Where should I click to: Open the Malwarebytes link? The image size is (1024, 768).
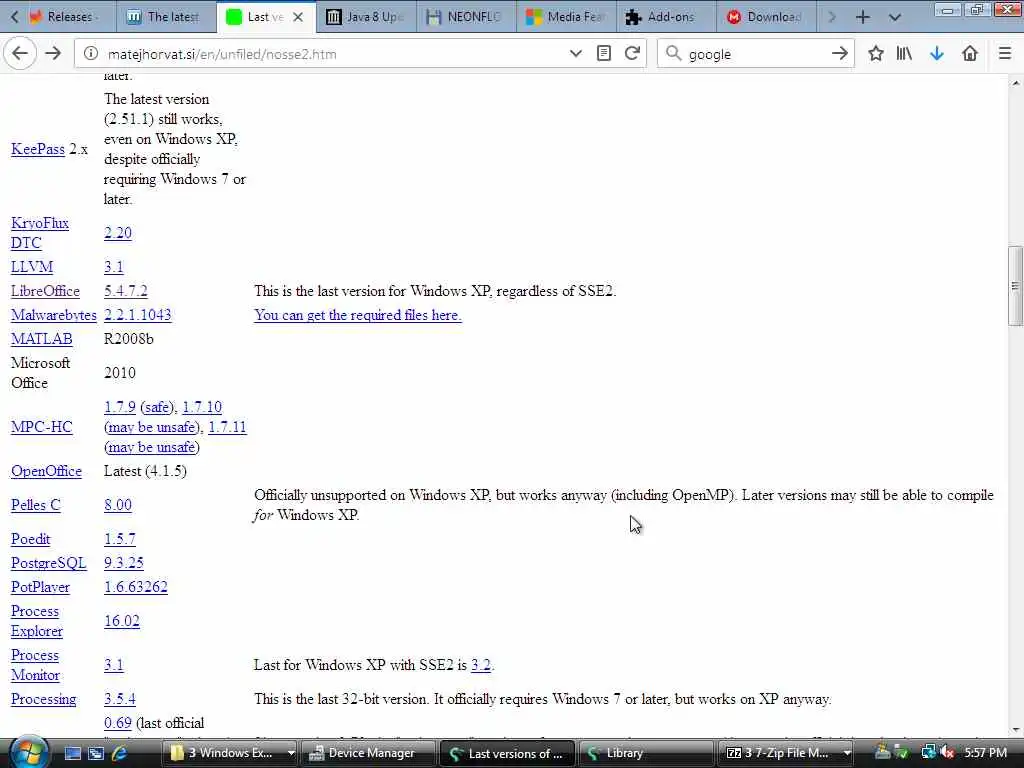[54, 315]
